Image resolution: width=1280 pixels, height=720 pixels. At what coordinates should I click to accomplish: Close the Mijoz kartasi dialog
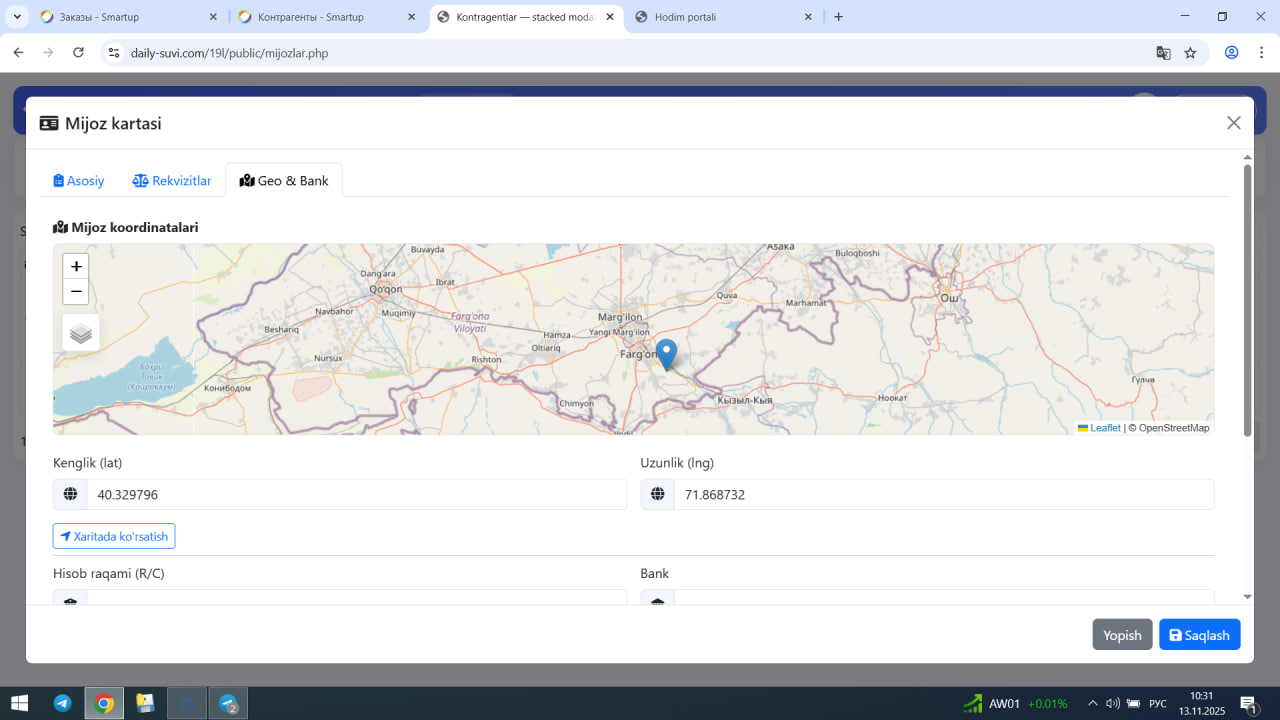pos(1233,123)
